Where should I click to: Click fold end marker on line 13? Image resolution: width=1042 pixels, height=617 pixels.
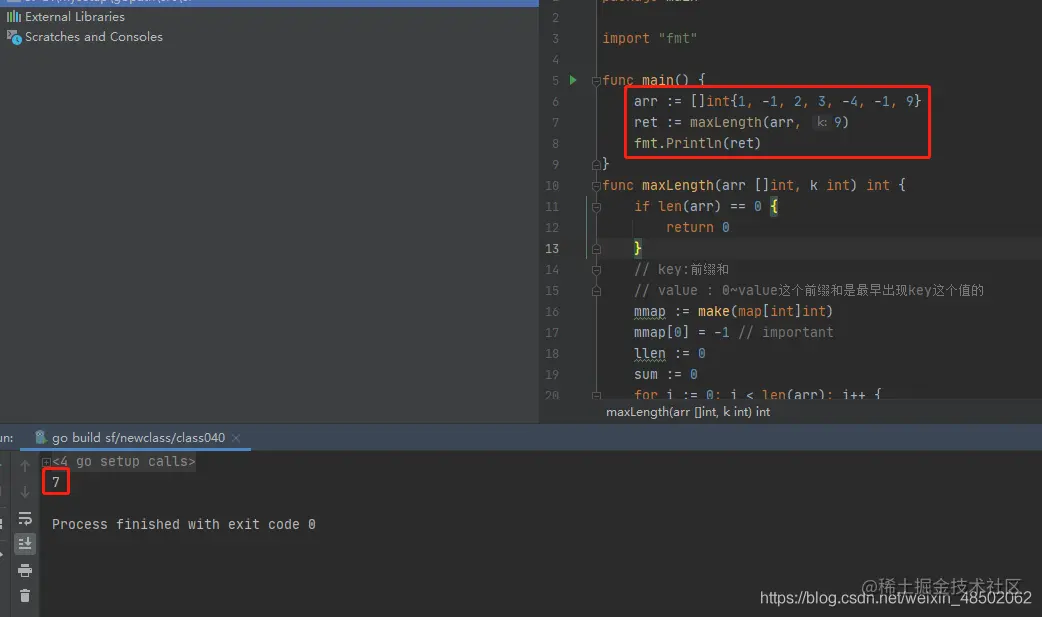pyautogui.click(x=596, y=249)
